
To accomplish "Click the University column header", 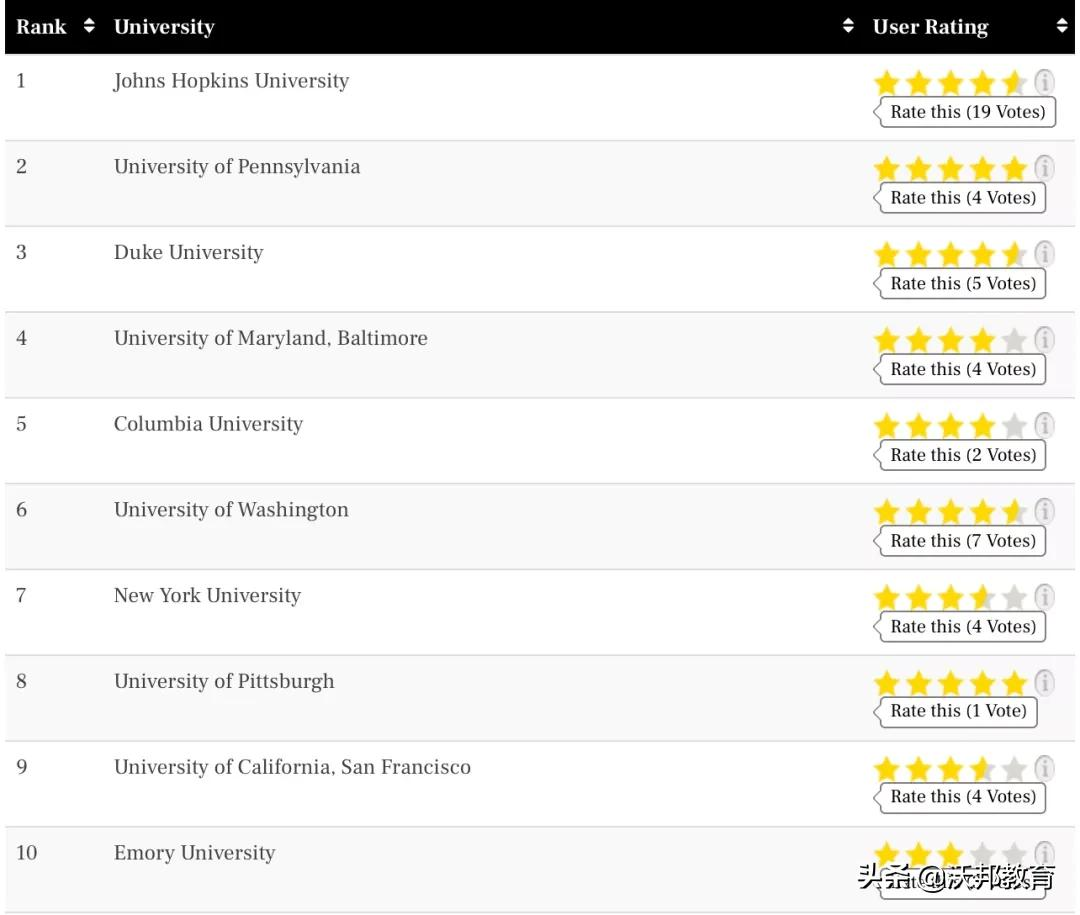I will pos(164,27).
